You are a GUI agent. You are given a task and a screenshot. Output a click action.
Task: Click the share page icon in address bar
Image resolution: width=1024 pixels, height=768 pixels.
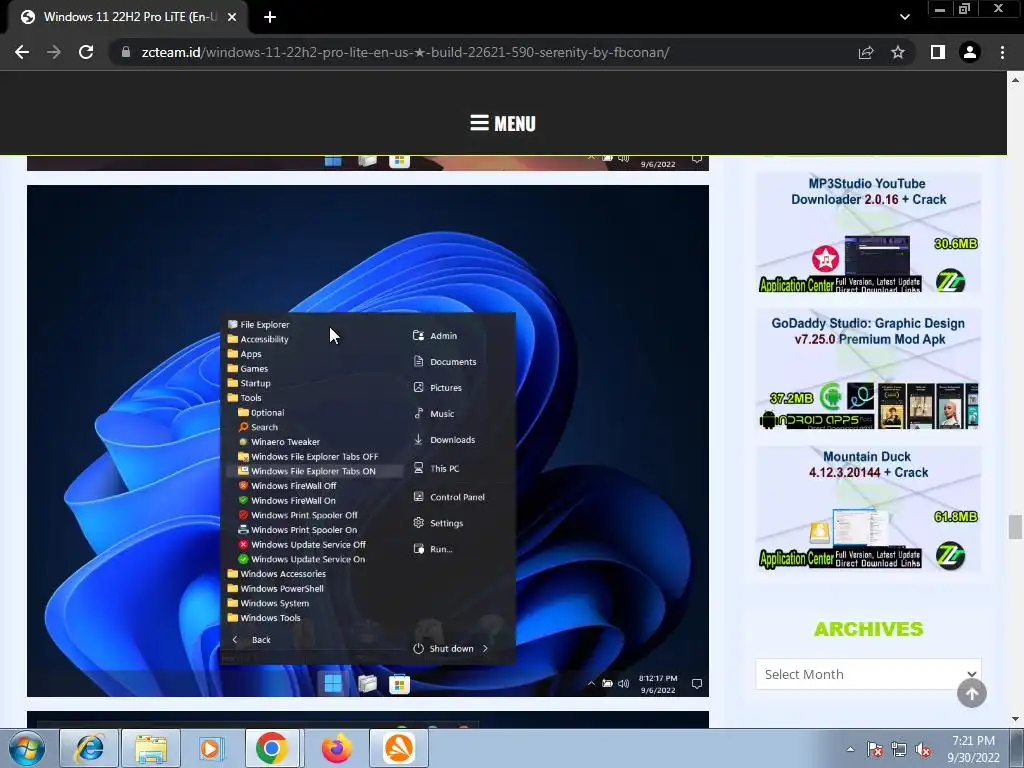pyautogui.click(x=866, y=52)
